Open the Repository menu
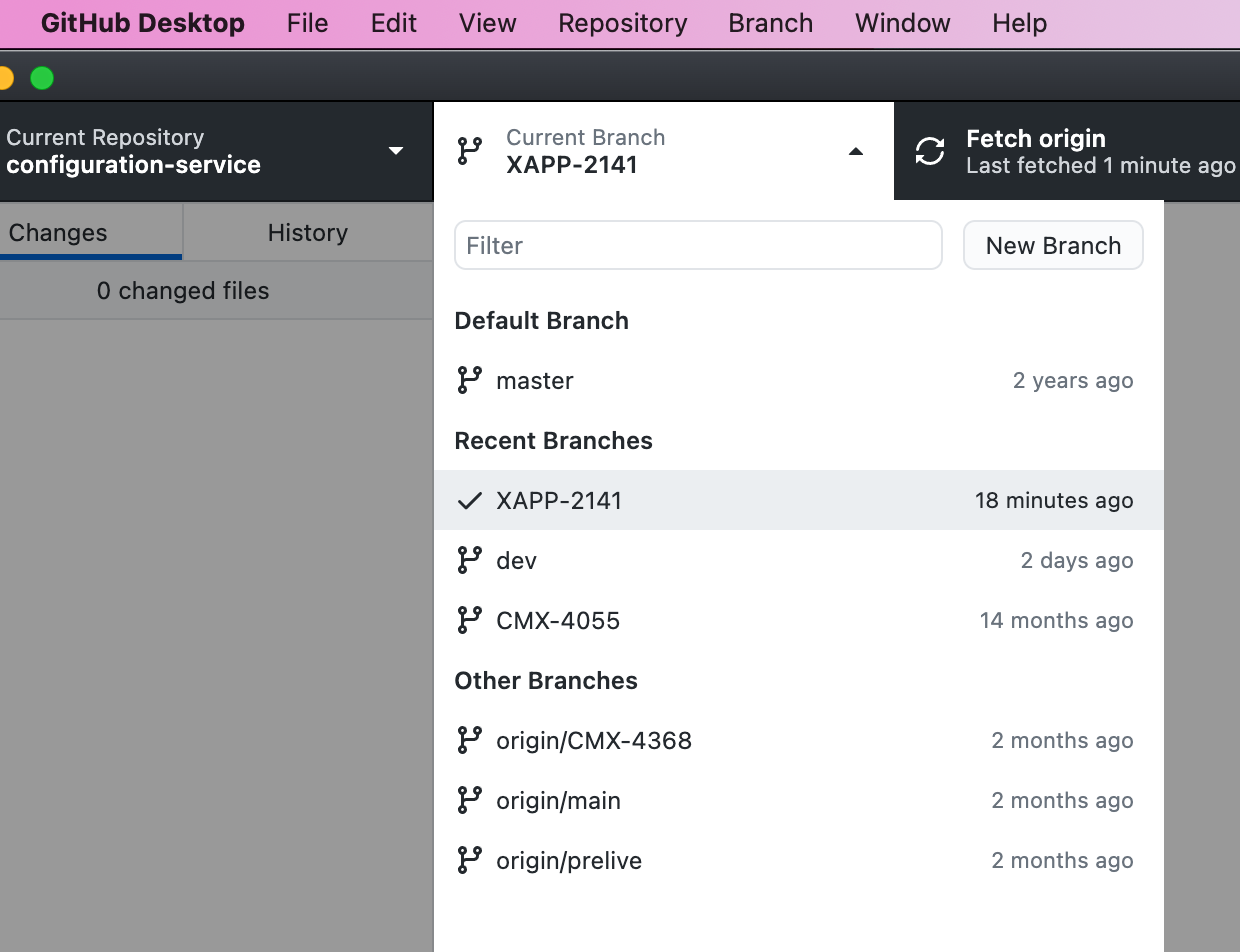The image size is (1240, 952). (623, 23)
